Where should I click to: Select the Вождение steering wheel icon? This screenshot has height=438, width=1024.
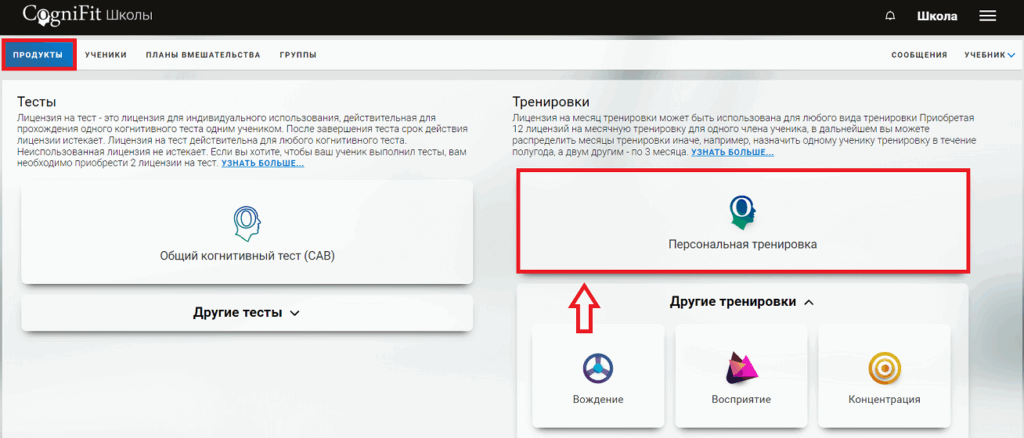598,368
